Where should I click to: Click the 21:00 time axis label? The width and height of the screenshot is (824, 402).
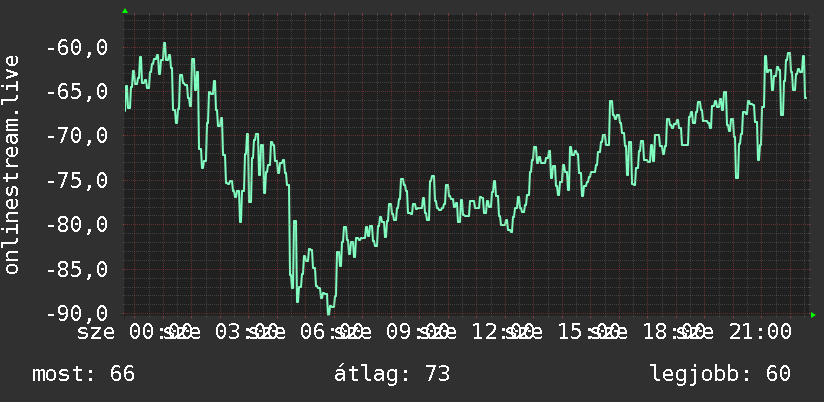pyautogui.click(x=760, y=332)
